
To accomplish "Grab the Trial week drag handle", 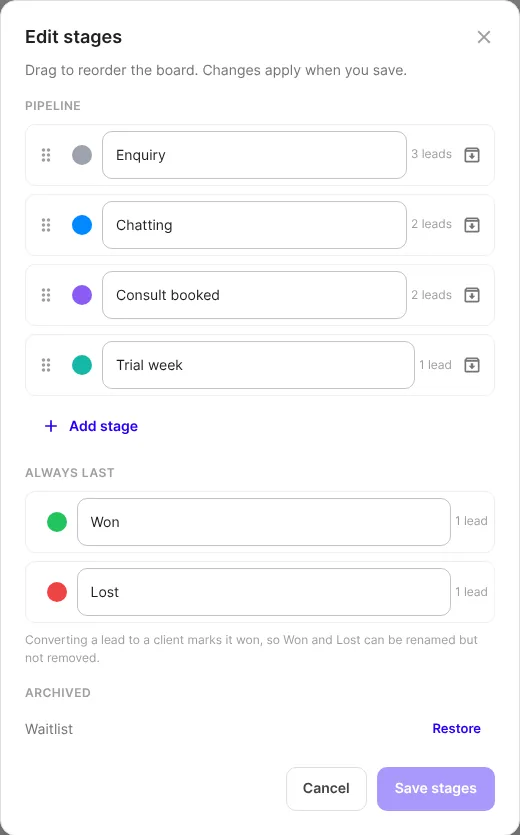I will (46, 365).
